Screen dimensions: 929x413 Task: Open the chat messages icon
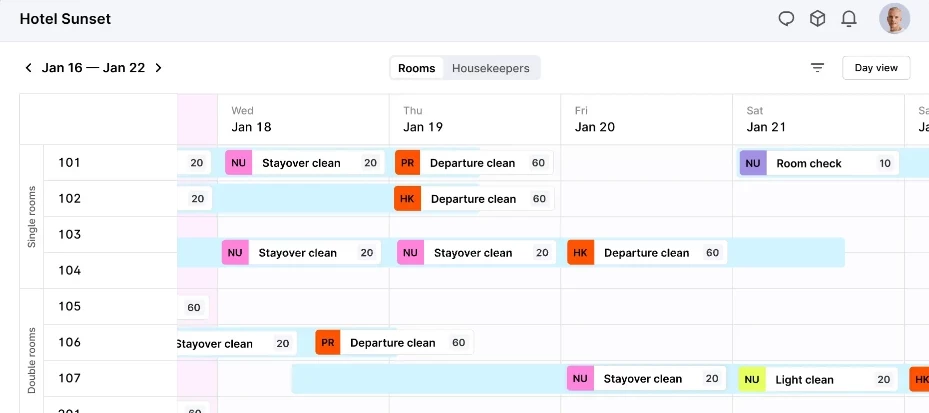pos(786,18)
